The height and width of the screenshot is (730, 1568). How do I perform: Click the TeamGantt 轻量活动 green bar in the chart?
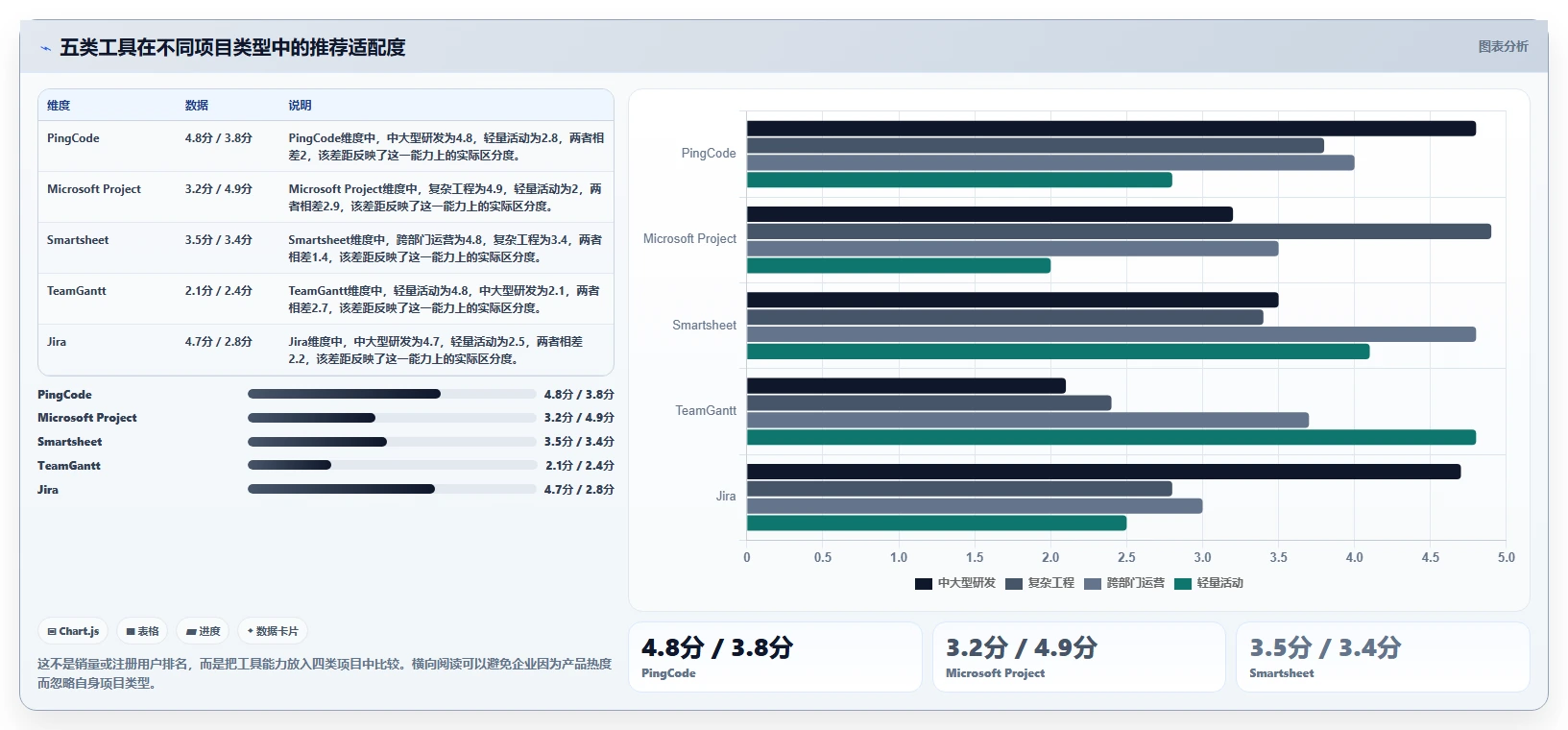pyautogui.click(x=1111, y=438)
